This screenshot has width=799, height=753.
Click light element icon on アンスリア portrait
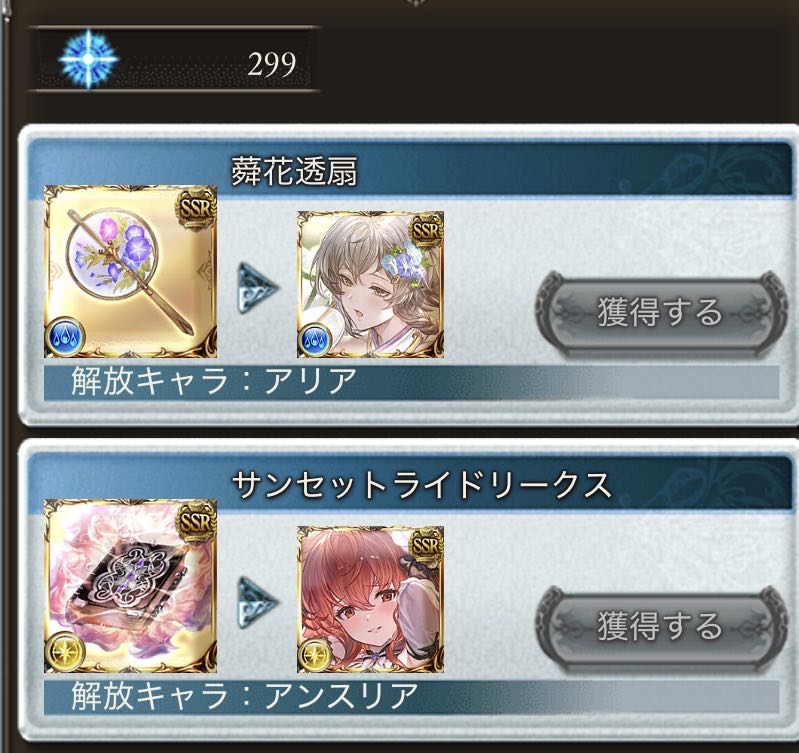pyautogui.click(x=314, y=655)
